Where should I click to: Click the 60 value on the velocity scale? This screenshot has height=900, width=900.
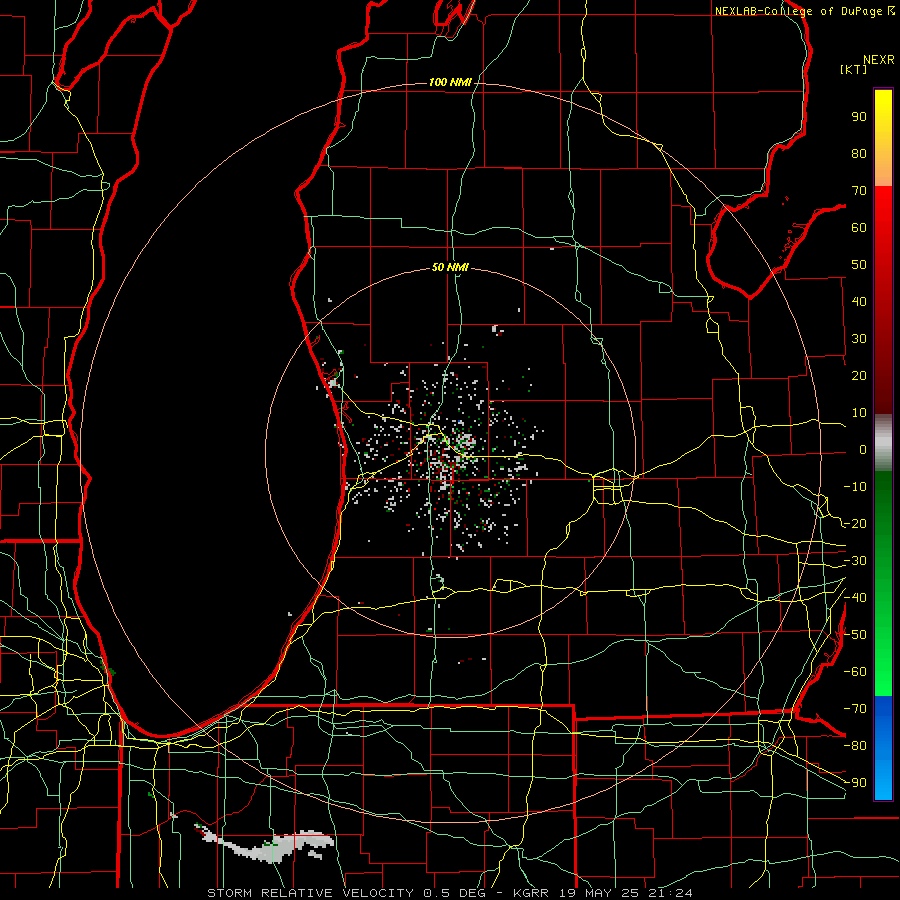pyautogui.click(x=859, y=228)
